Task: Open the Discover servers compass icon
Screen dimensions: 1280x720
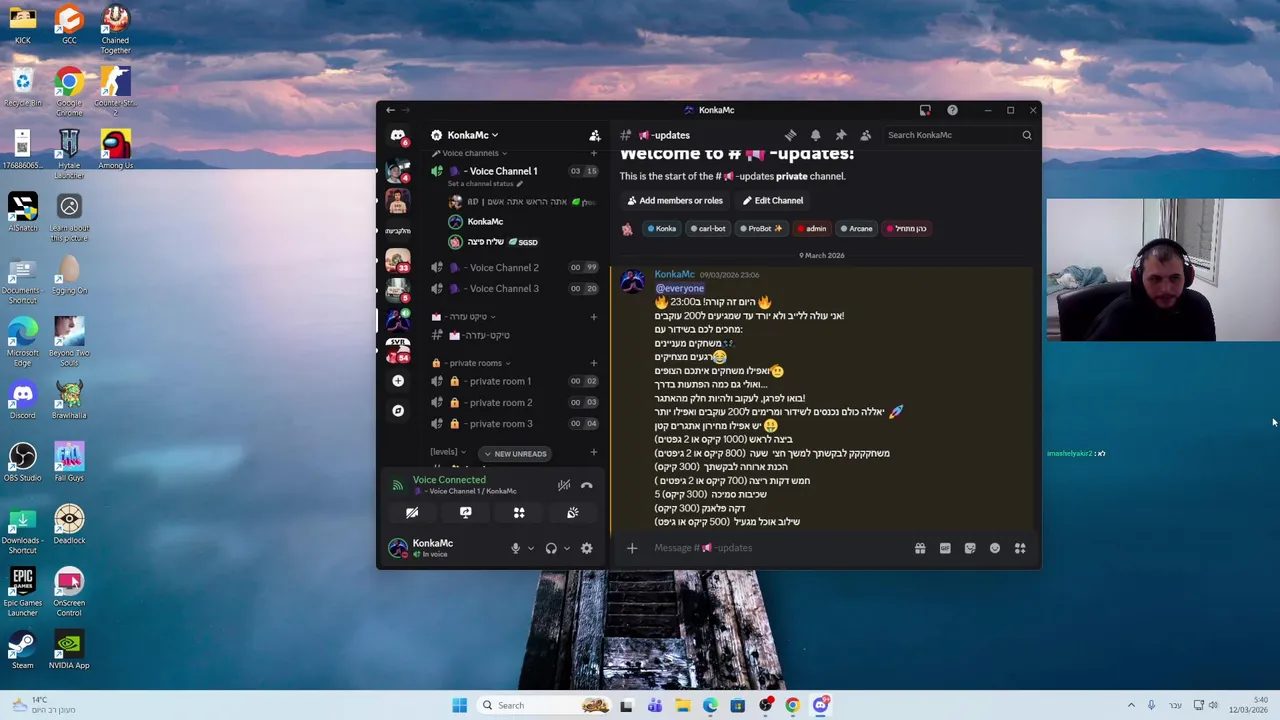Action: [398, 411]
